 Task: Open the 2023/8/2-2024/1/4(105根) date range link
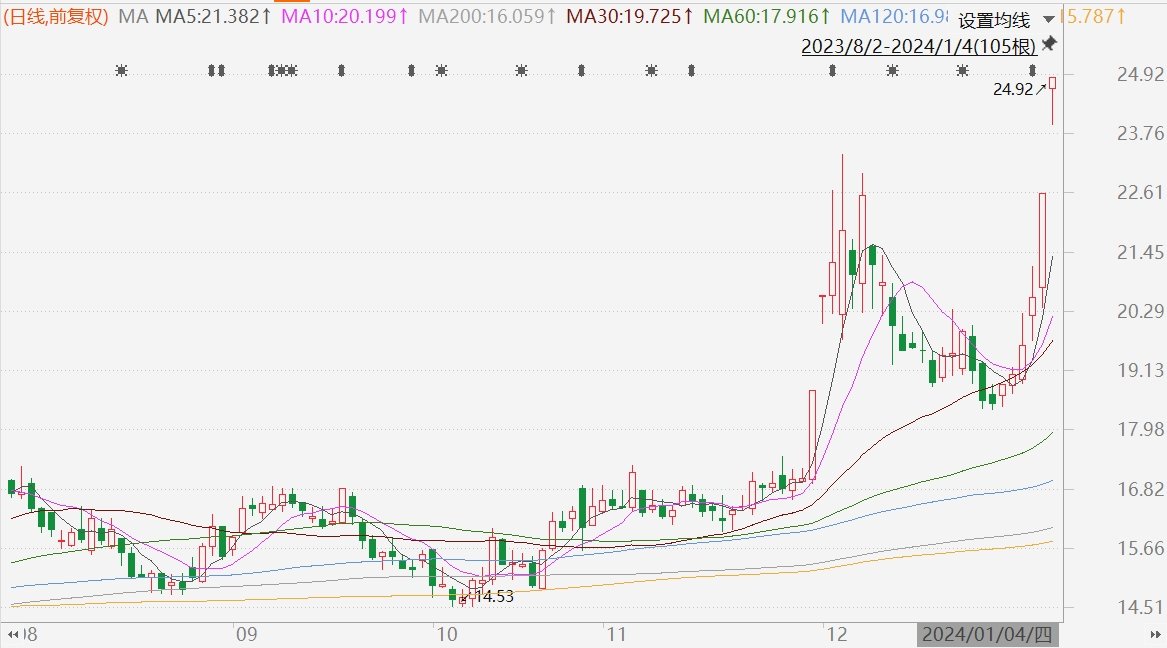point(917,45)
